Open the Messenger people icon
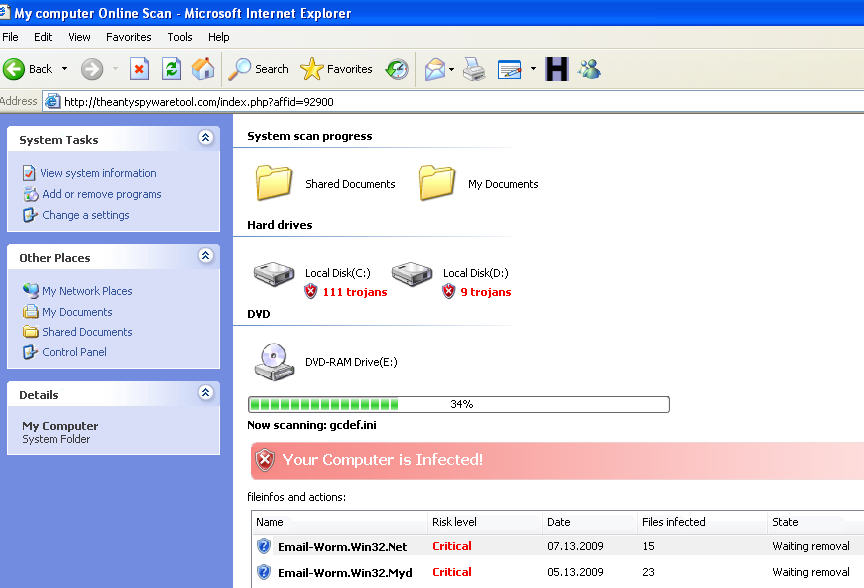This screenshot has height=588, width=864. pos(590,69)
